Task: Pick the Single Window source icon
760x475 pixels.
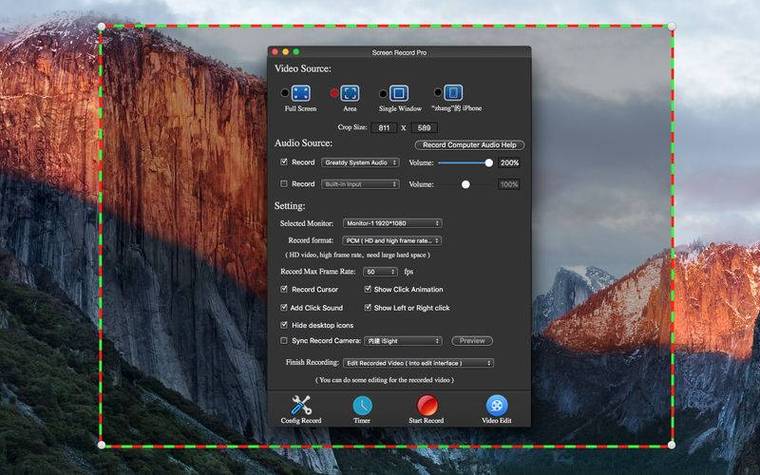Action: coord(399,93)
